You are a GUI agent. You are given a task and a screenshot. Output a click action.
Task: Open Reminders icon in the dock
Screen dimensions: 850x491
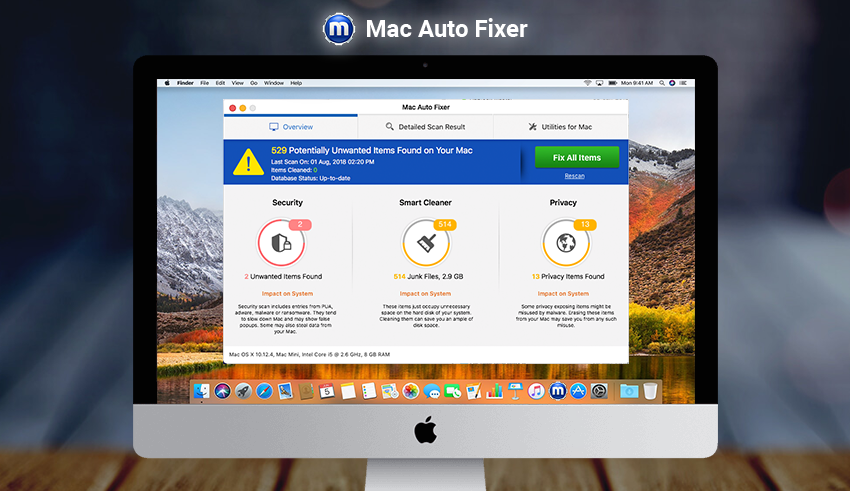tap(369, 391)
